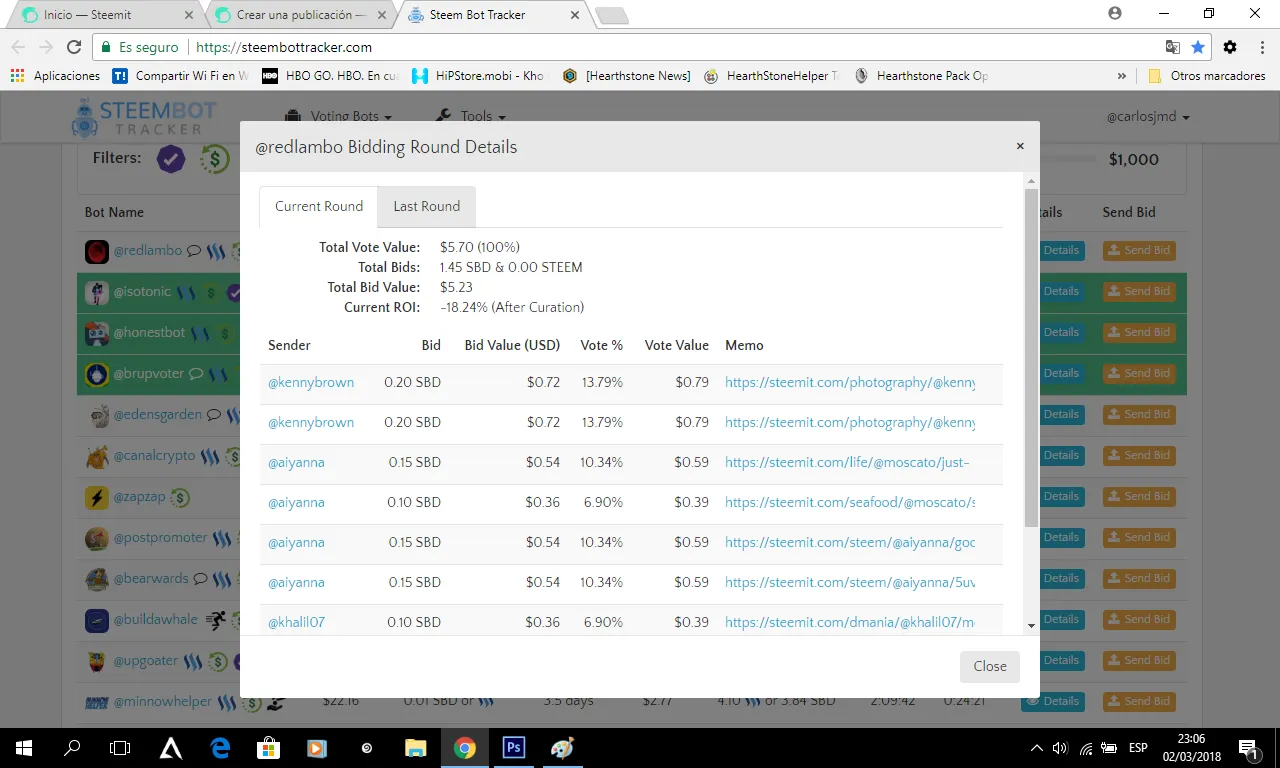Open the steemit.com/seafood/@moscato memo link
Screen dimensions: 1280x768
click(x=850, y=502)
